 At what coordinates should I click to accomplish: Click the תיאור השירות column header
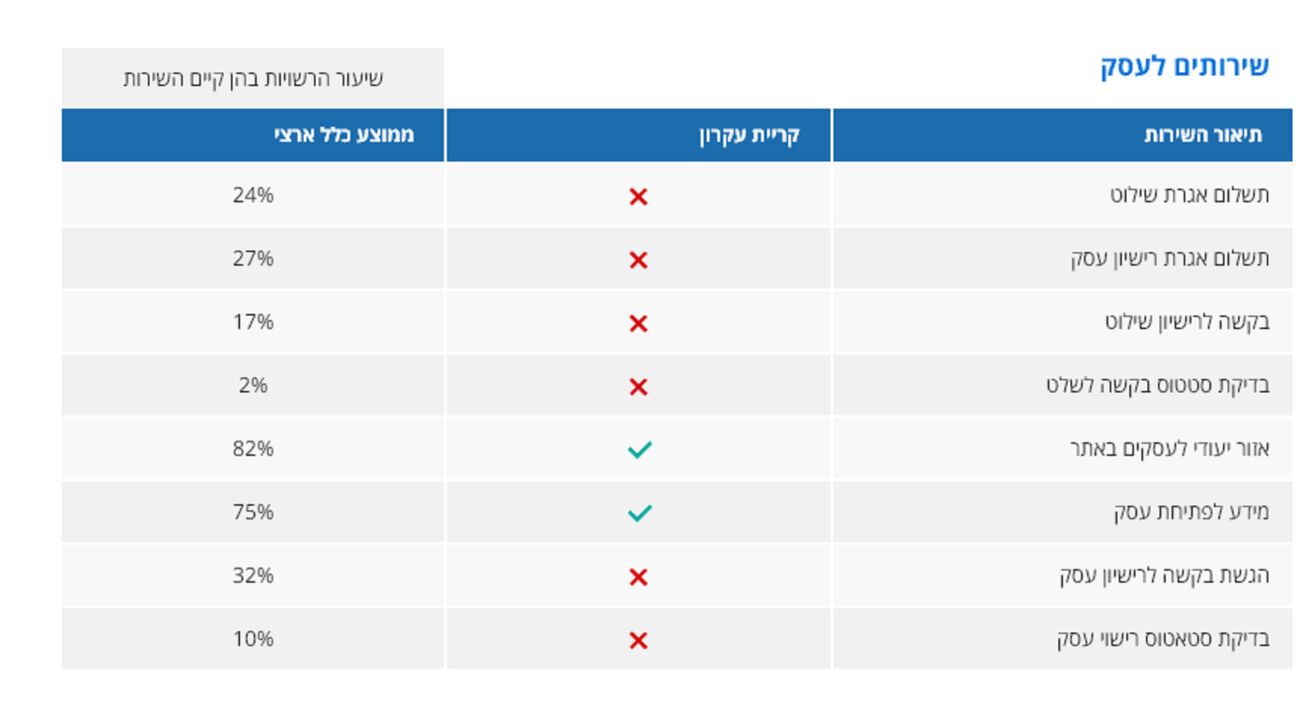1203,136
